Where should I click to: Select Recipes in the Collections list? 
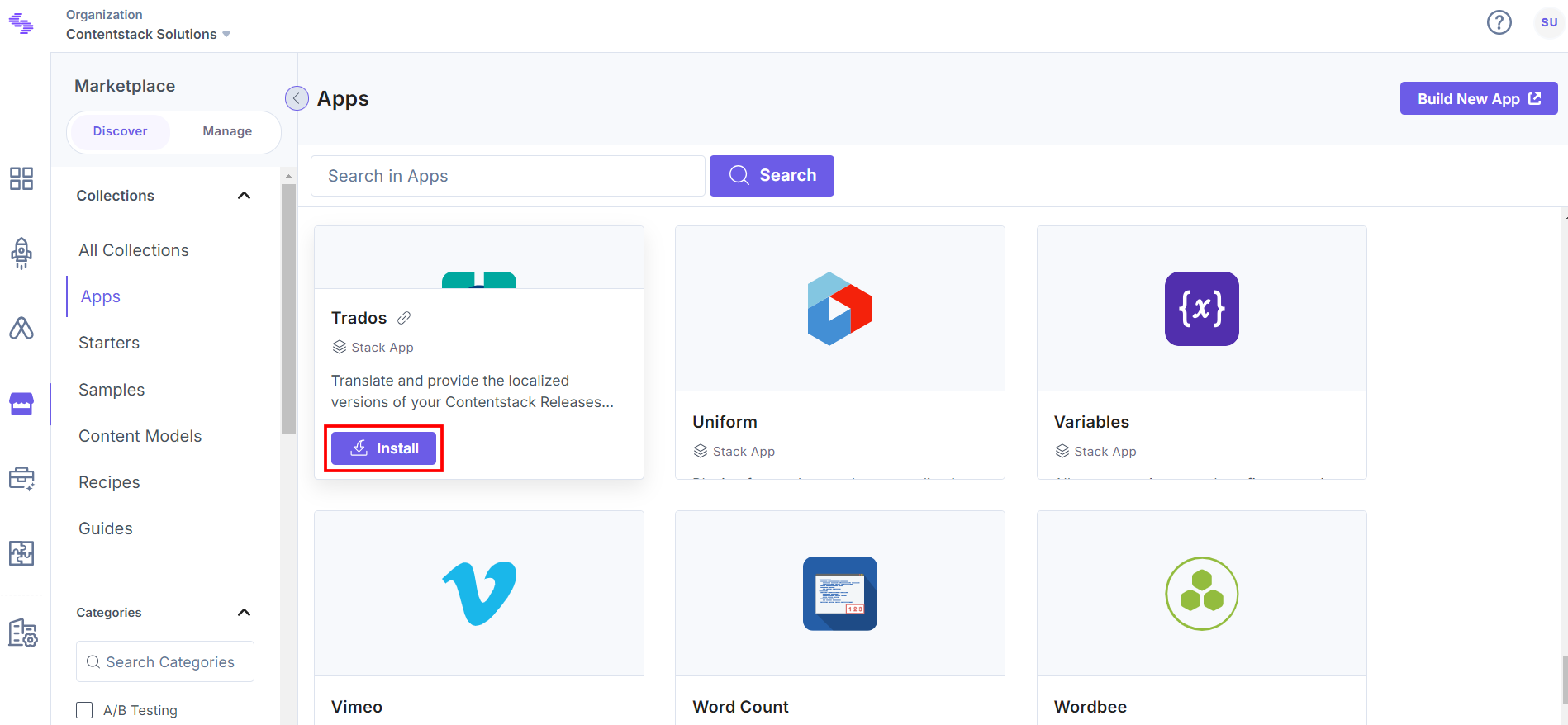pos(109,482)
